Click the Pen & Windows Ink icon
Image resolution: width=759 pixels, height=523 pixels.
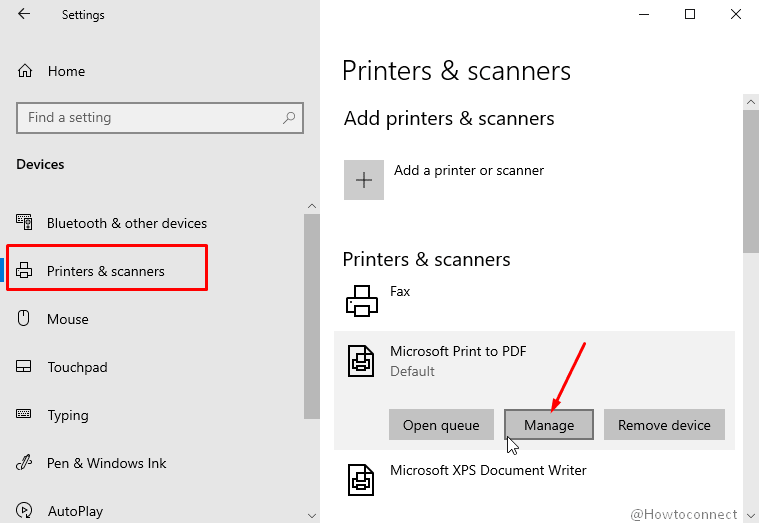point(24,462)
